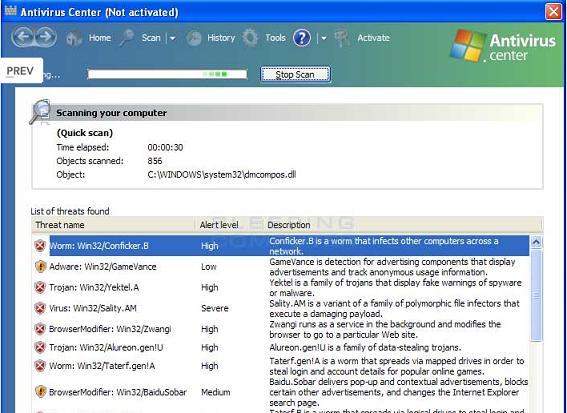The width and height of the screenshot is (567, 413).
Task: Click the objects scanned count 856
Action: pyautogui.click(x=155, y=161)
